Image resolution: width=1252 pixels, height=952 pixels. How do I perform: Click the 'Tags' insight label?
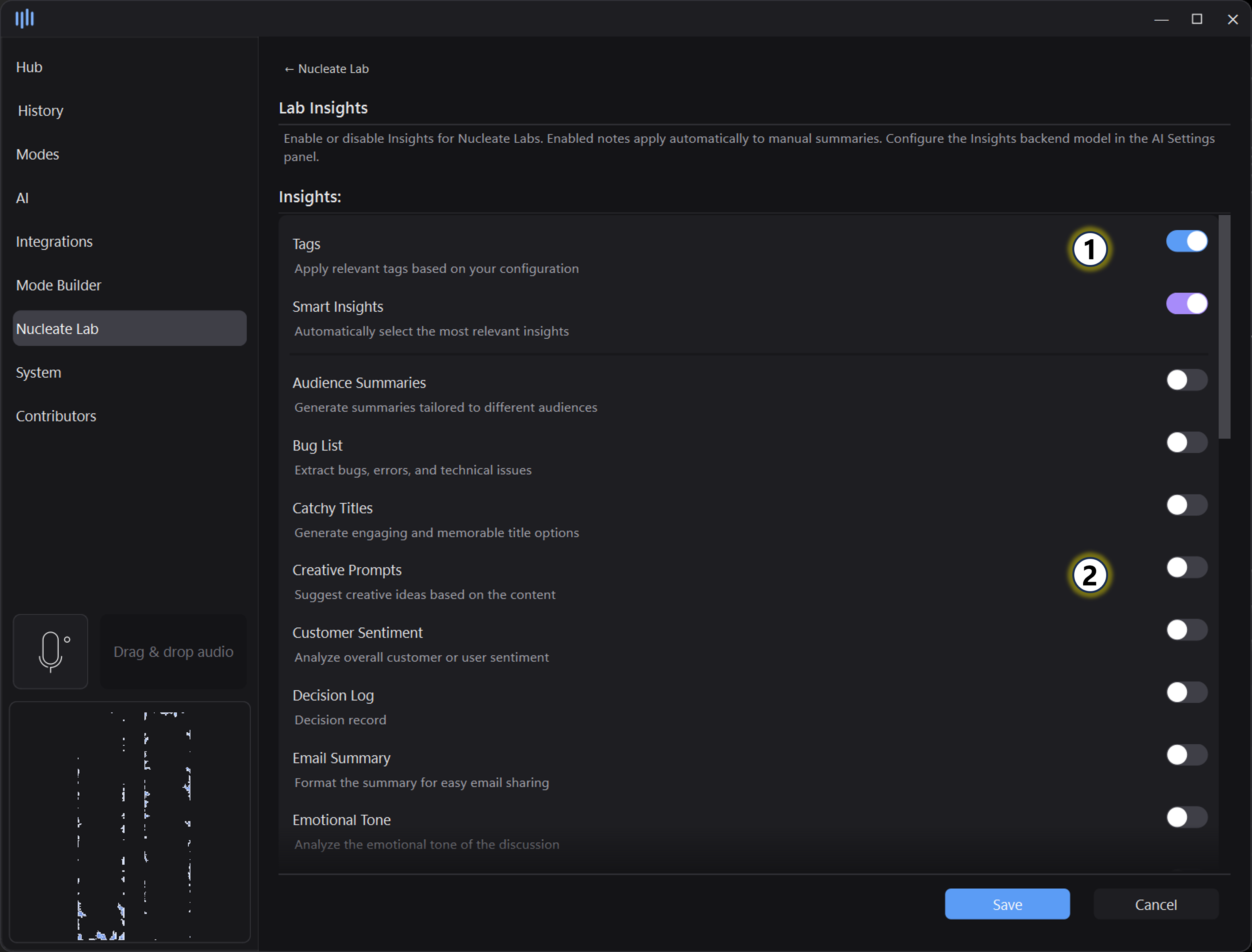(306, 243)
